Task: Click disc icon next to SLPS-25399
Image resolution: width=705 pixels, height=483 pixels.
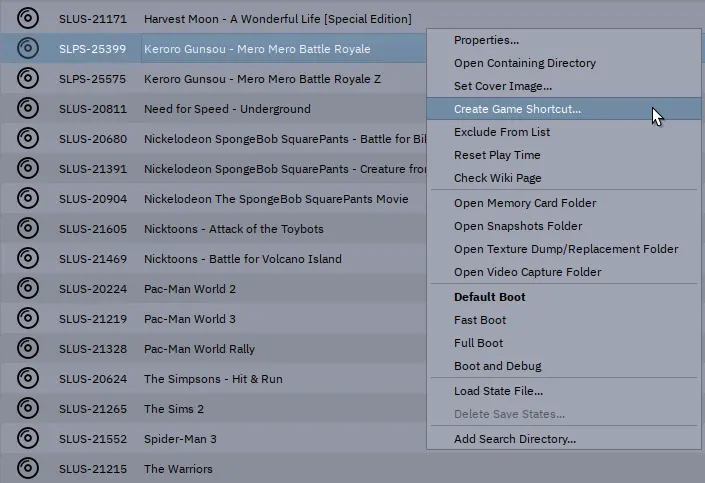Action: click(28, 48)
